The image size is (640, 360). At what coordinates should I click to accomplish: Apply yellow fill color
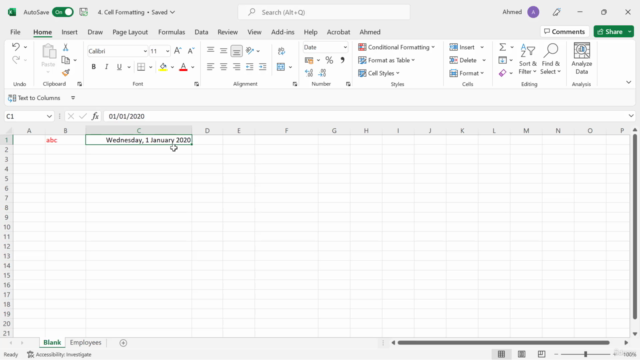163,67
